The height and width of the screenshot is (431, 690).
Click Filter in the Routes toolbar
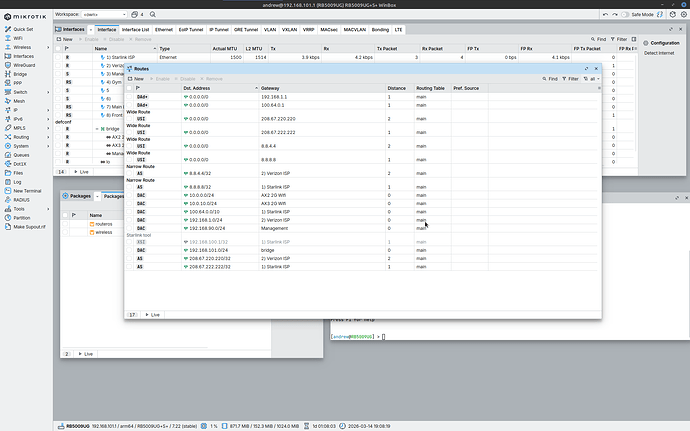point(570,79)
